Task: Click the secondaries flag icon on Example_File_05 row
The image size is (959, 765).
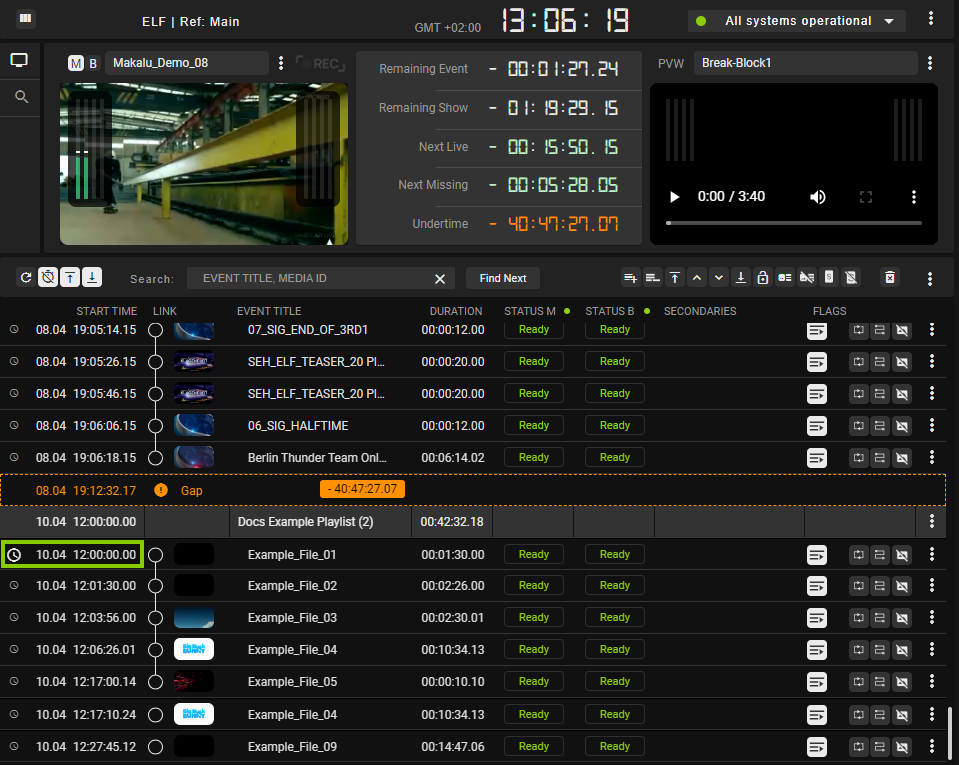Action: point(817,682)
